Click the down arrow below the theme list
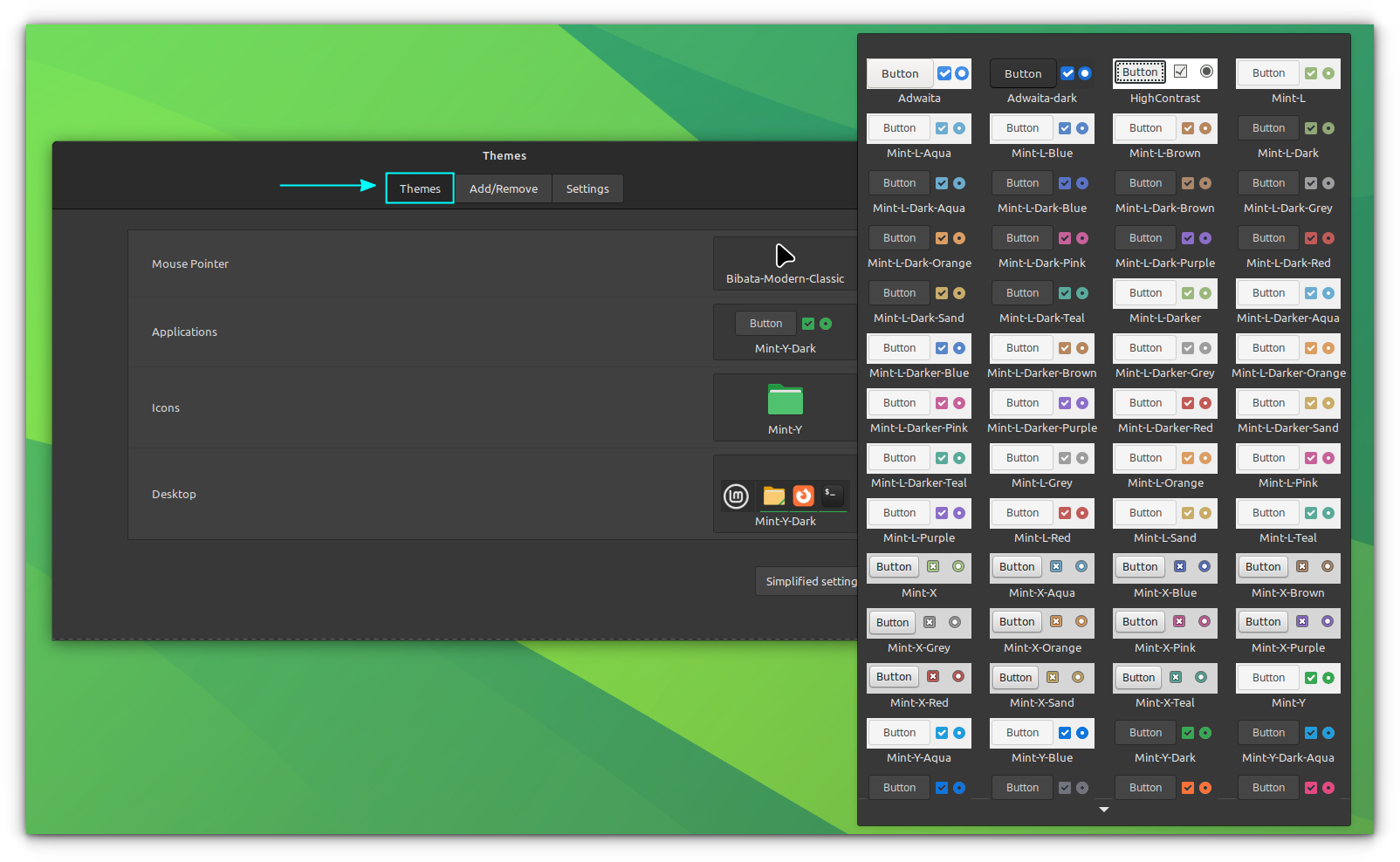The height and width of the screenshot is (862, 1400). [x=1103, y=809]
